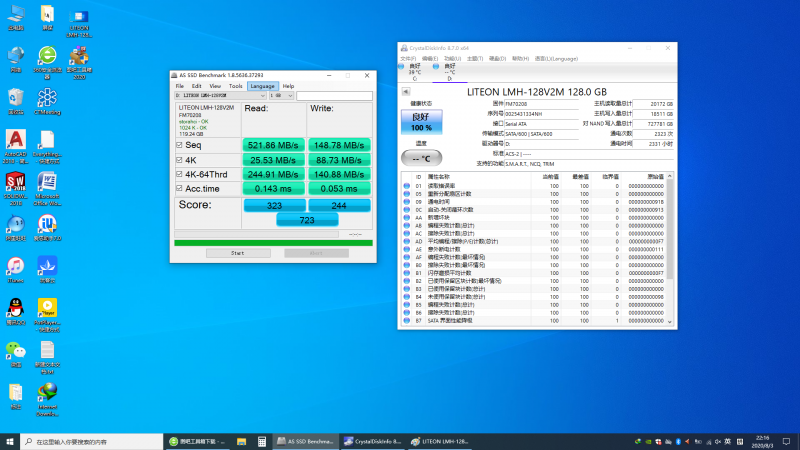Open the CTMeeting desktop icon
The image size is (800, 450).
(47, 101)
